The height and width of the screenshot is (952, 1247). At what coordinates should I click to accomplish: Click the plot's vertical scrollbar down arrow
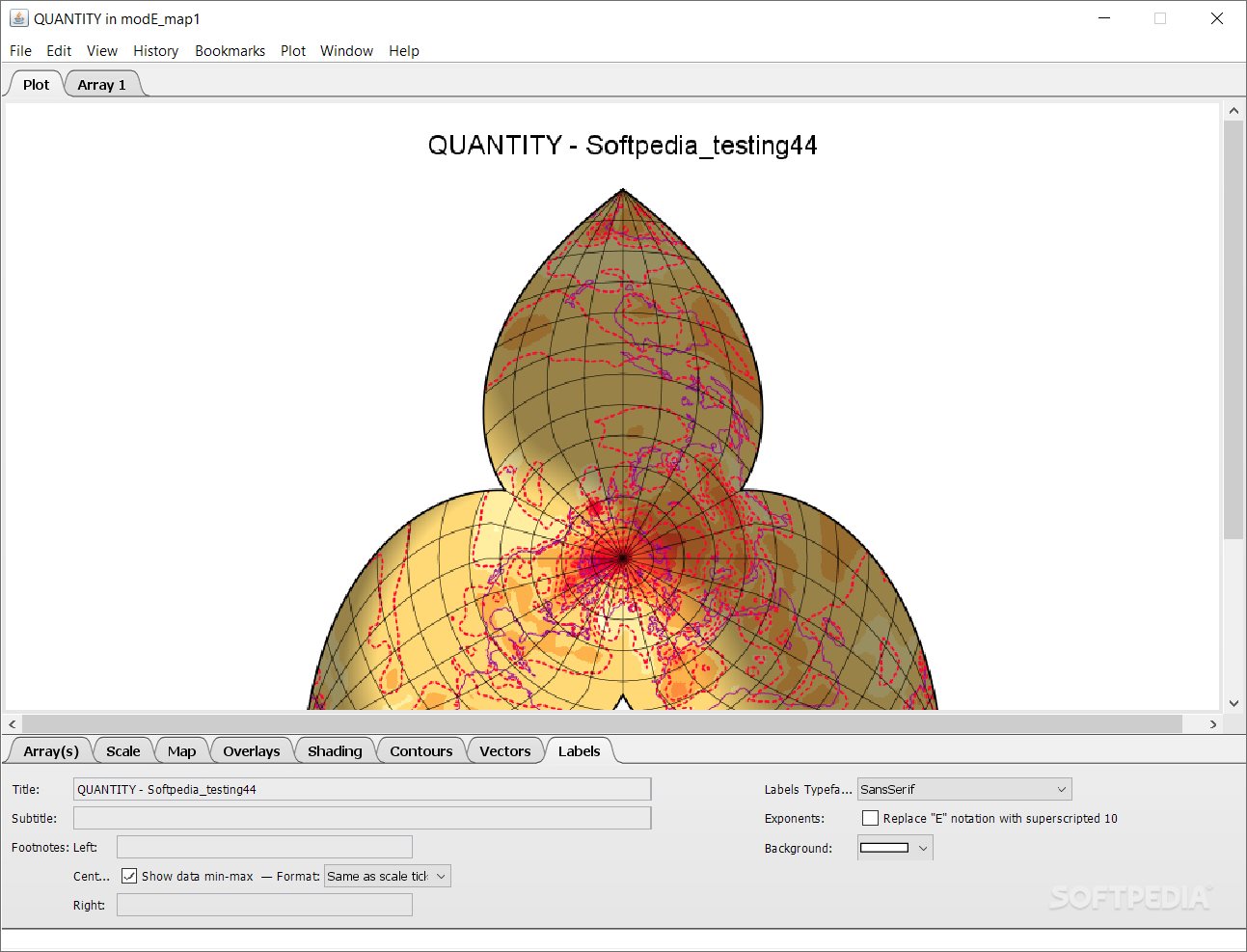coord(1233,703)
